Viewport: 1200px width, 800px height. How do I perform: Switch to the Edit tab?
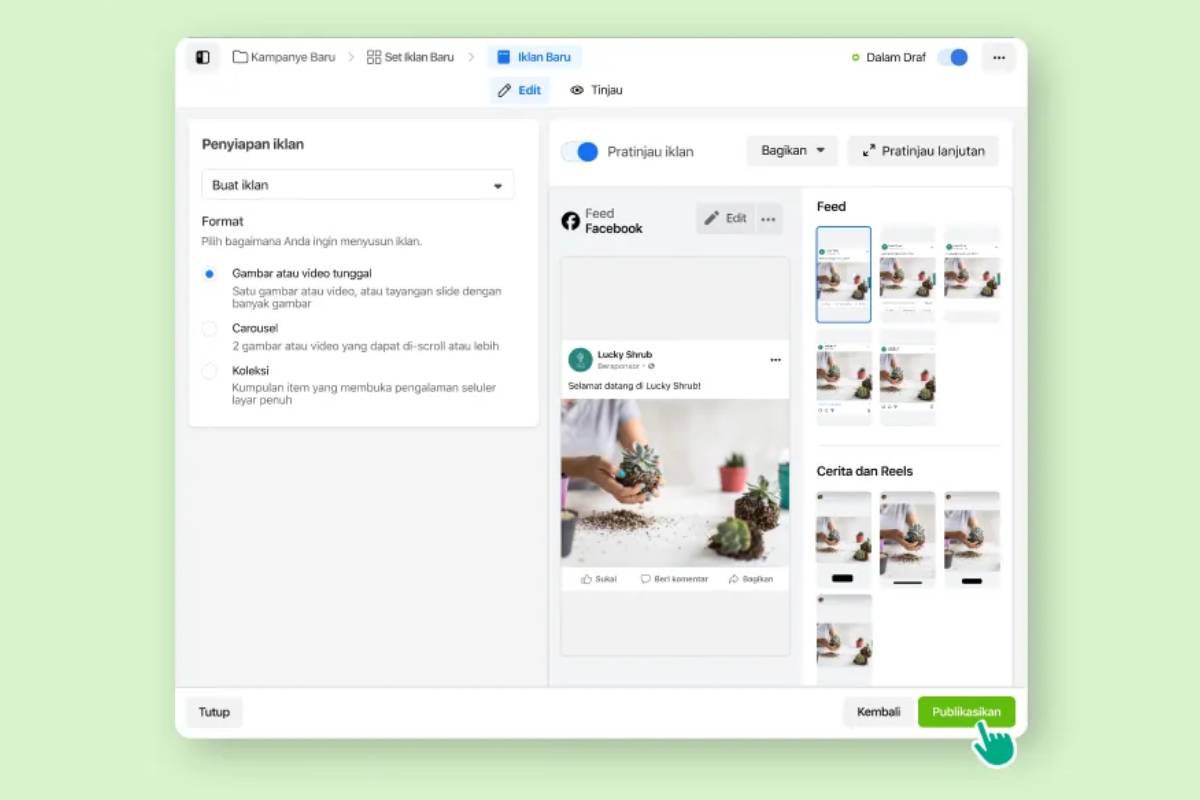pyautogui.click(x=519, y=90)
